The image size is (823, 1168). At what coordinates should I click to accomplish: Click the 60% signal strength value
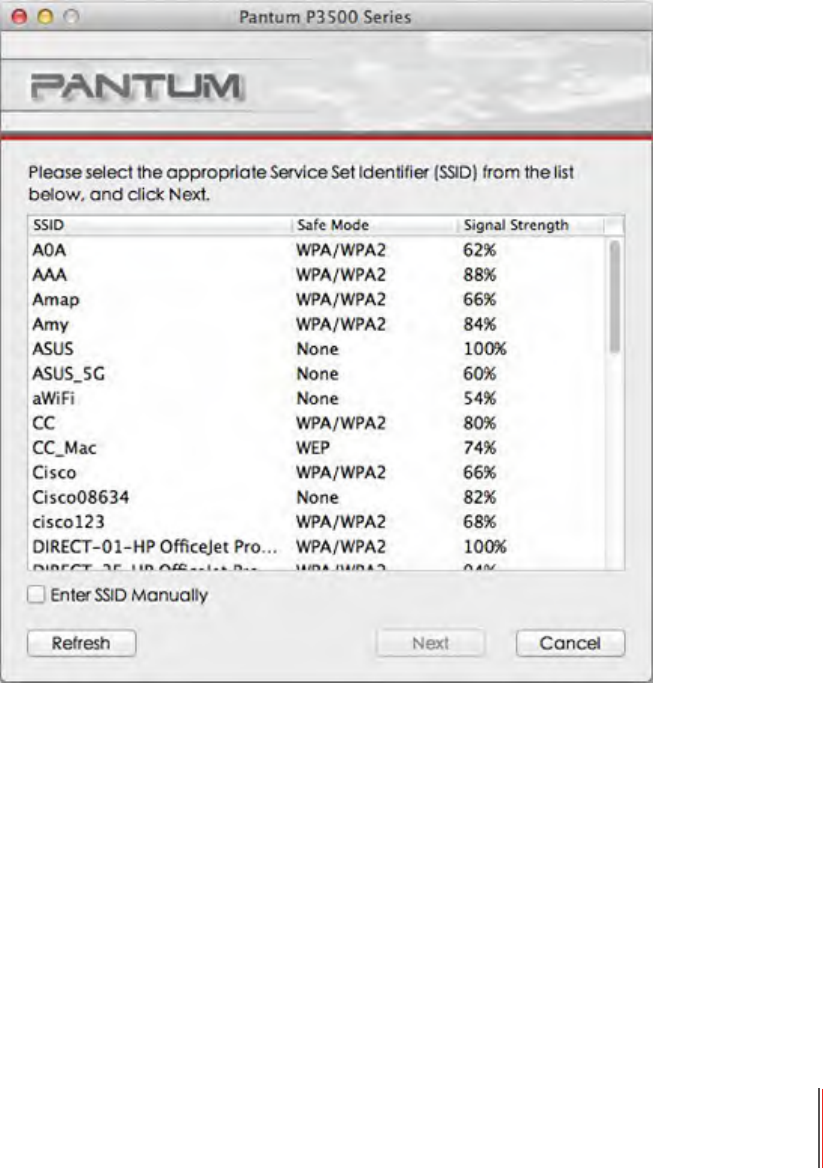[x=480, y=373]
